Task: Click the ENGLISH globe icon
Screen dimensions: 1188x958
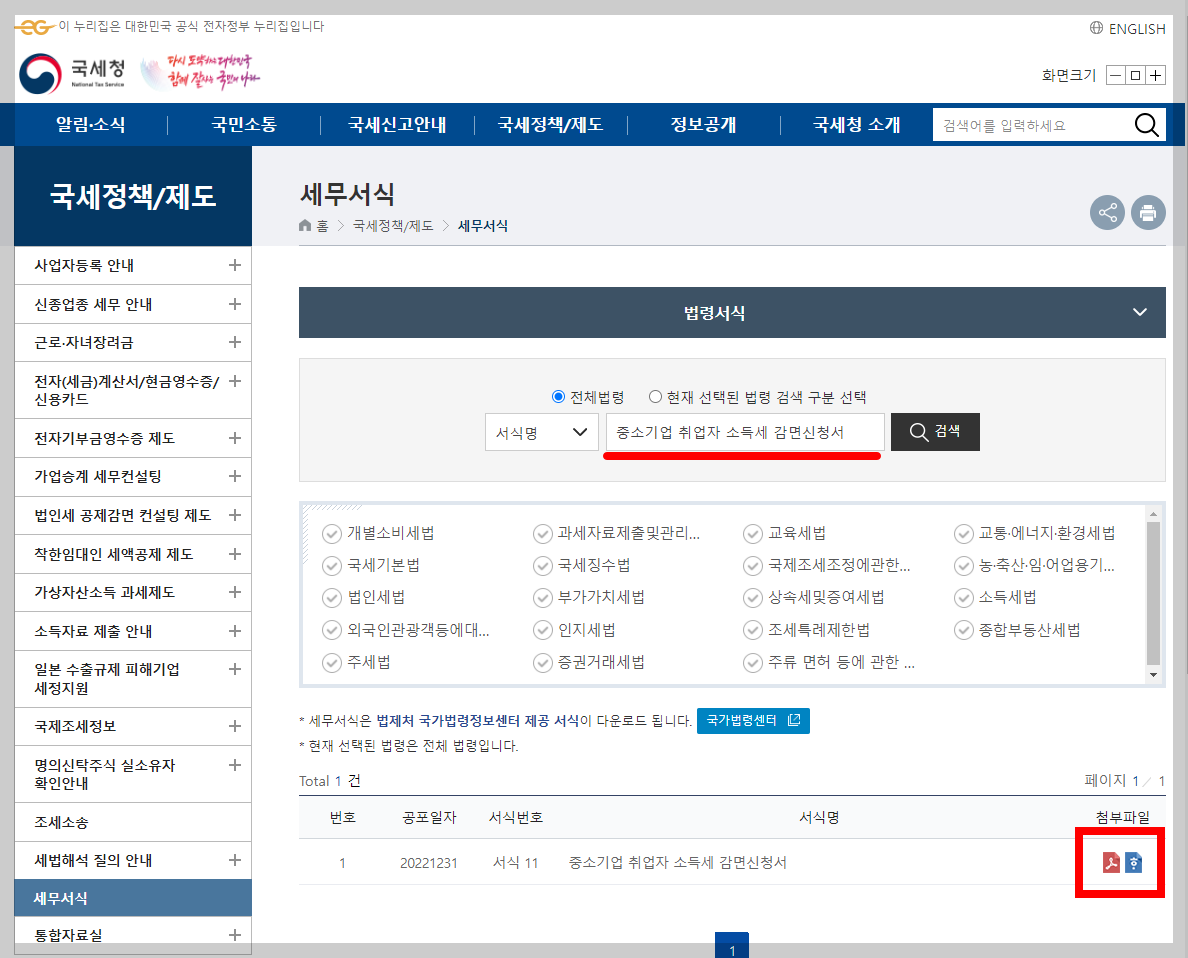Action: [x=1096, y=28]
